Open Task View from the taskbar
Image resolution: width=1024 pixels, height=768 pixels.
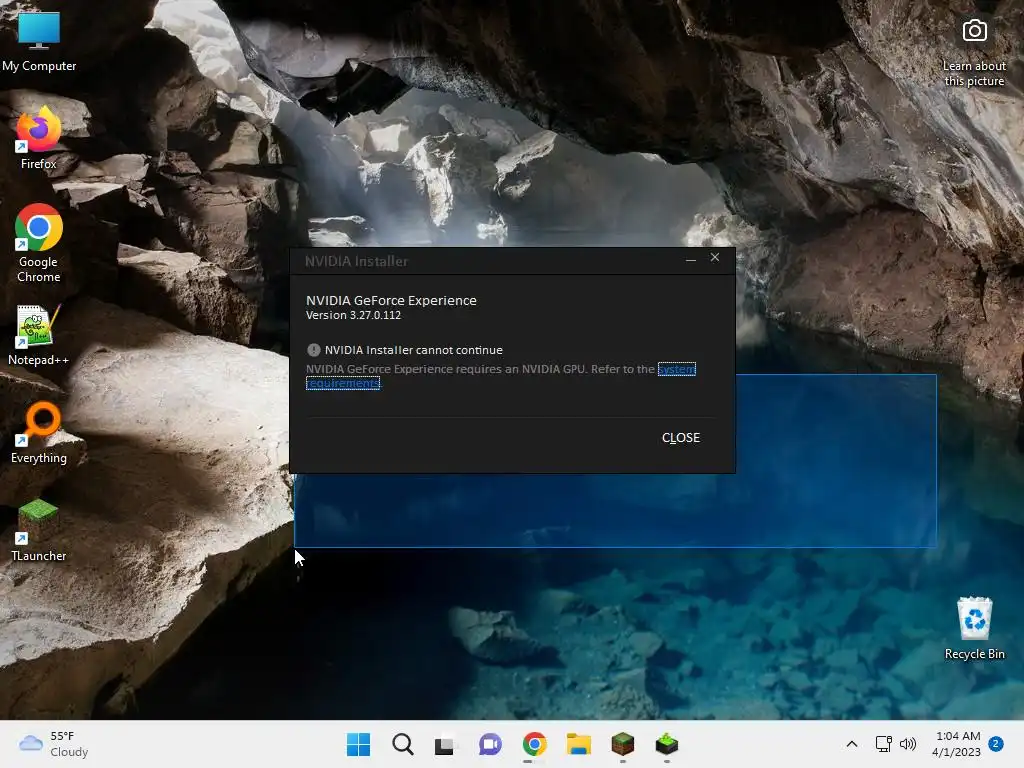point(446,744)
